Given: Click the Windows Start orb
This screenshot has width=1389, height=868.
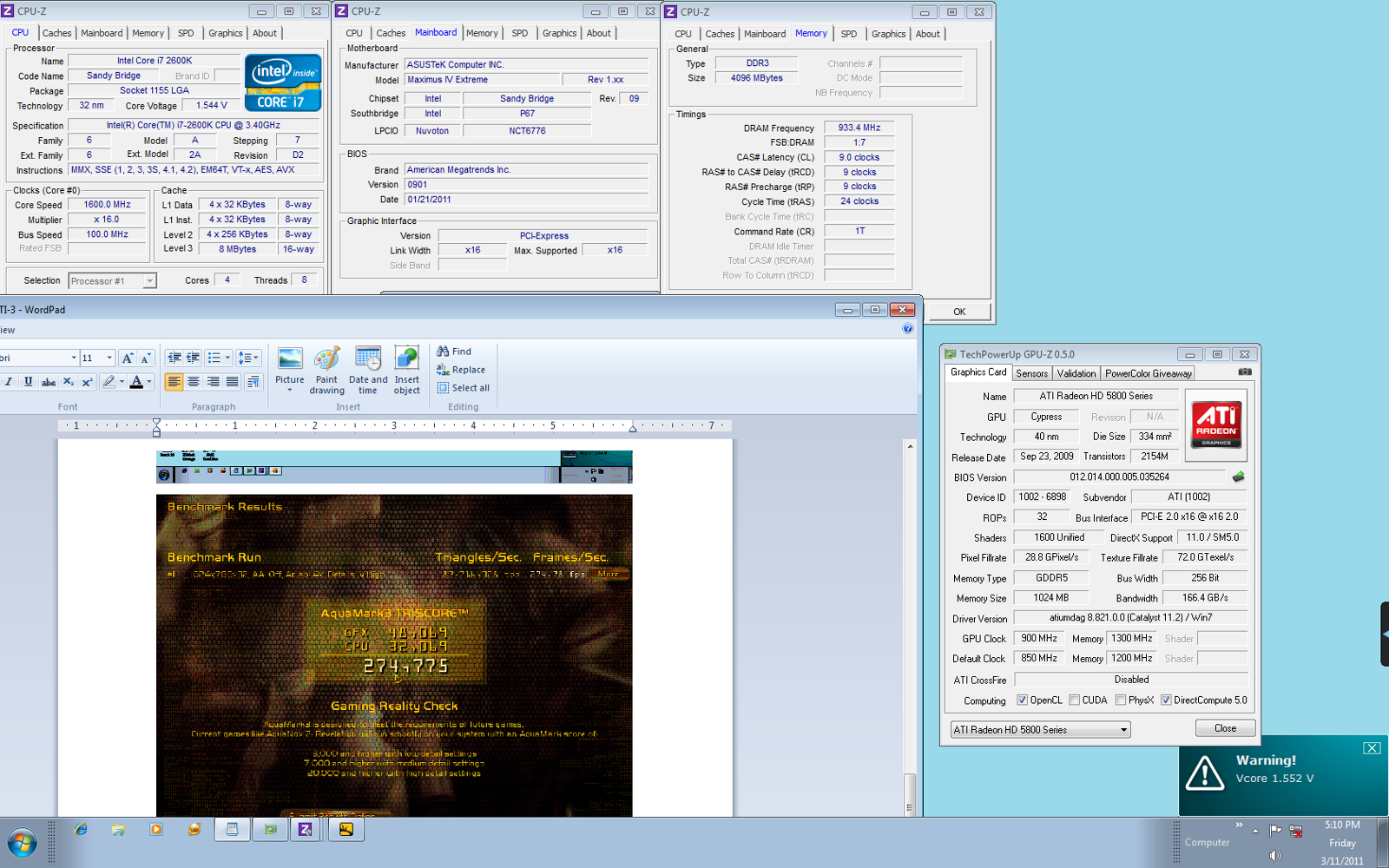Looking at the screenshot, I should 23,843.
